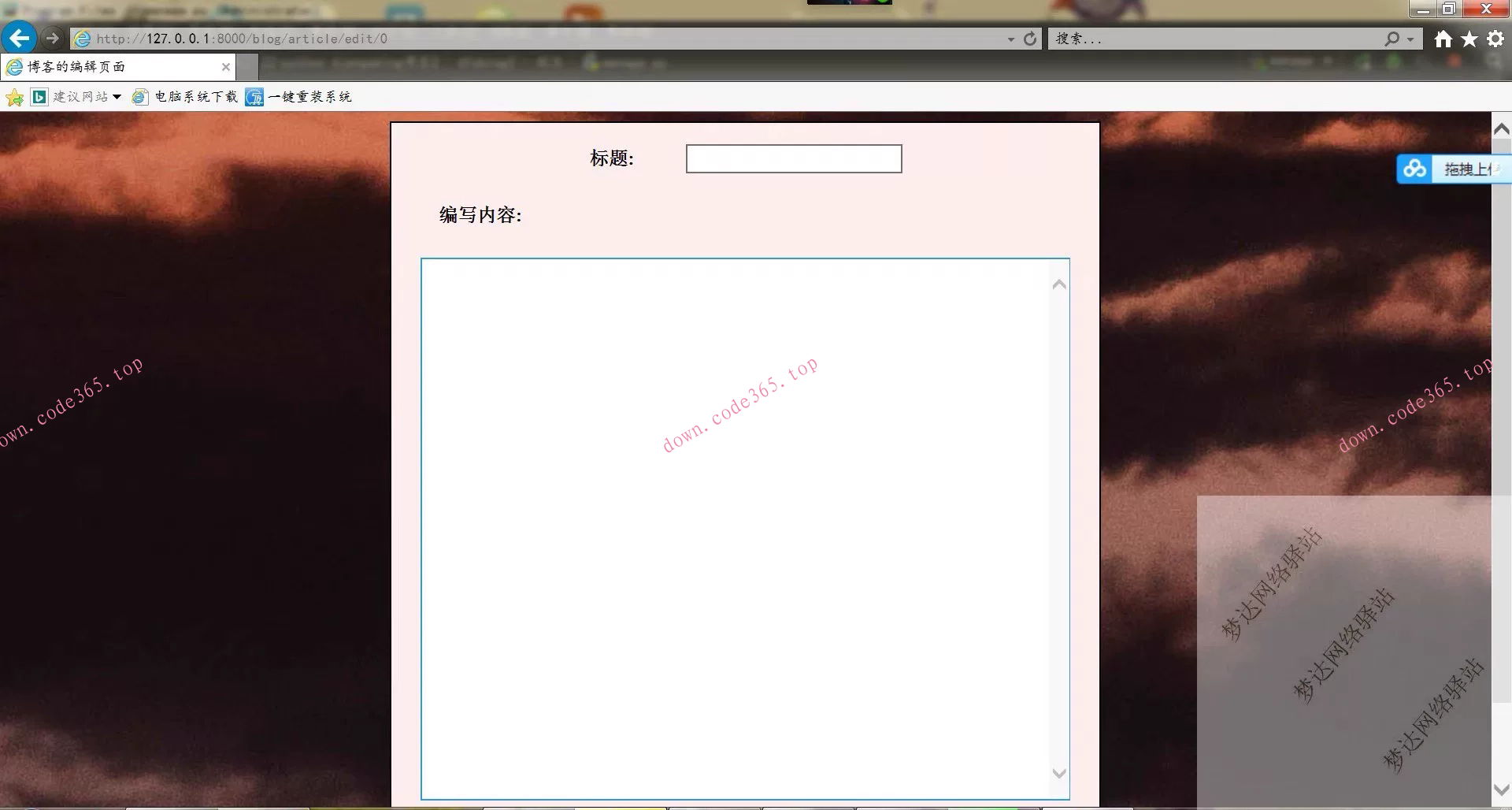The width and height of the screenshot is (1512, 810).
Task: Click inside the 标题 title field
Action: 793,158
